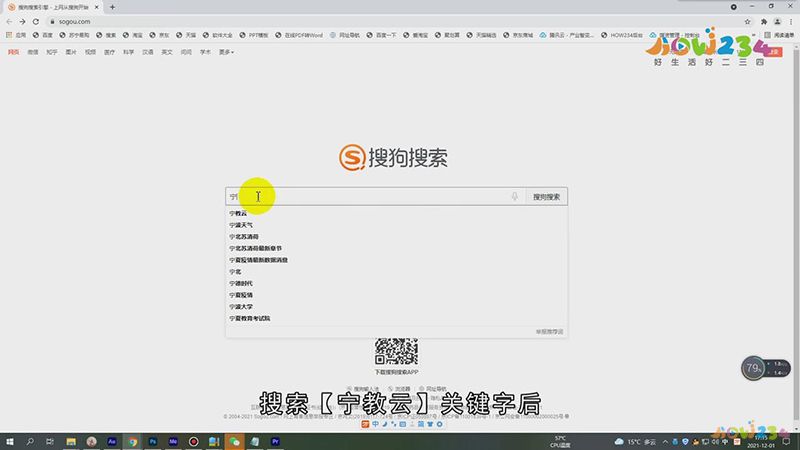This screenshot has height=450, width=800.
Task: Bookmark this page with the star icon
Action: (747, 21)
